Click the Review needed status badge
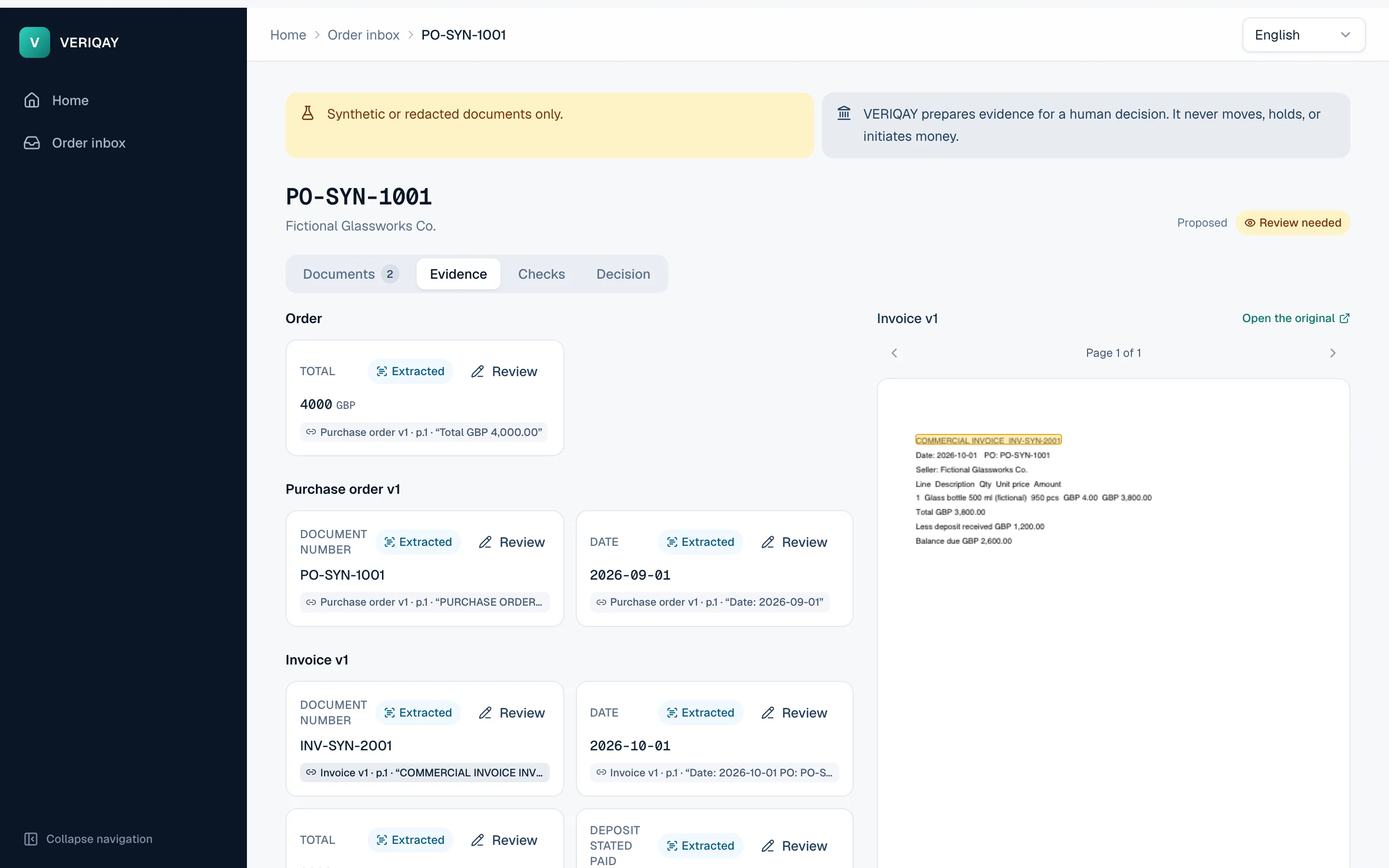Image resolution: width=1389 pixels, height=868 pixels. pyautogui.click(x=1293, y=223)
